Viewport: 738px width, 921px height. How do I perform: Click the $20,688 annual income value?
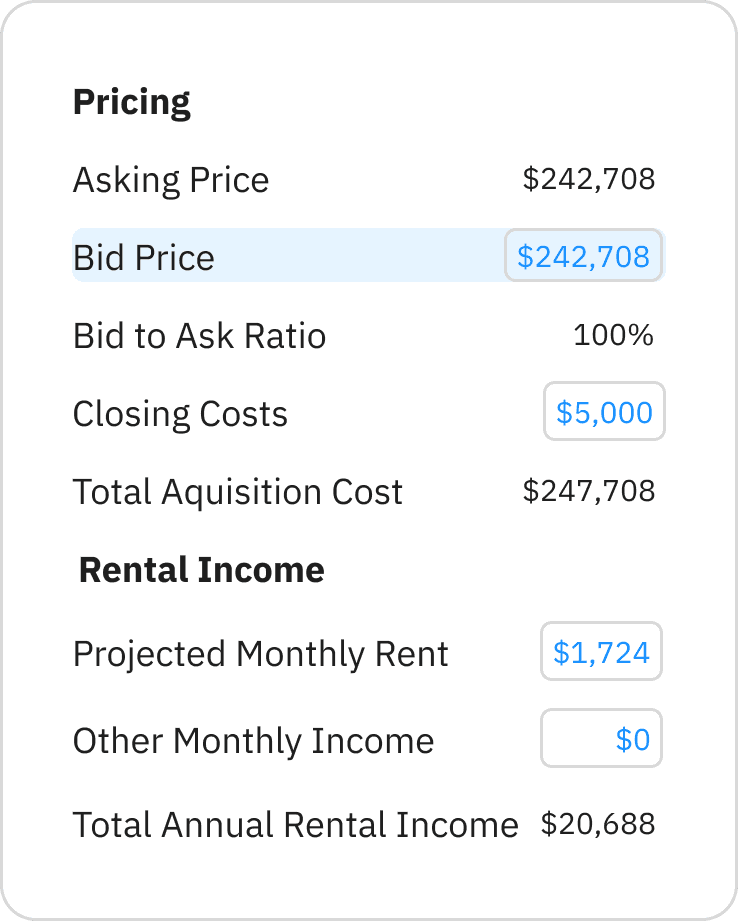pos(598,824)
